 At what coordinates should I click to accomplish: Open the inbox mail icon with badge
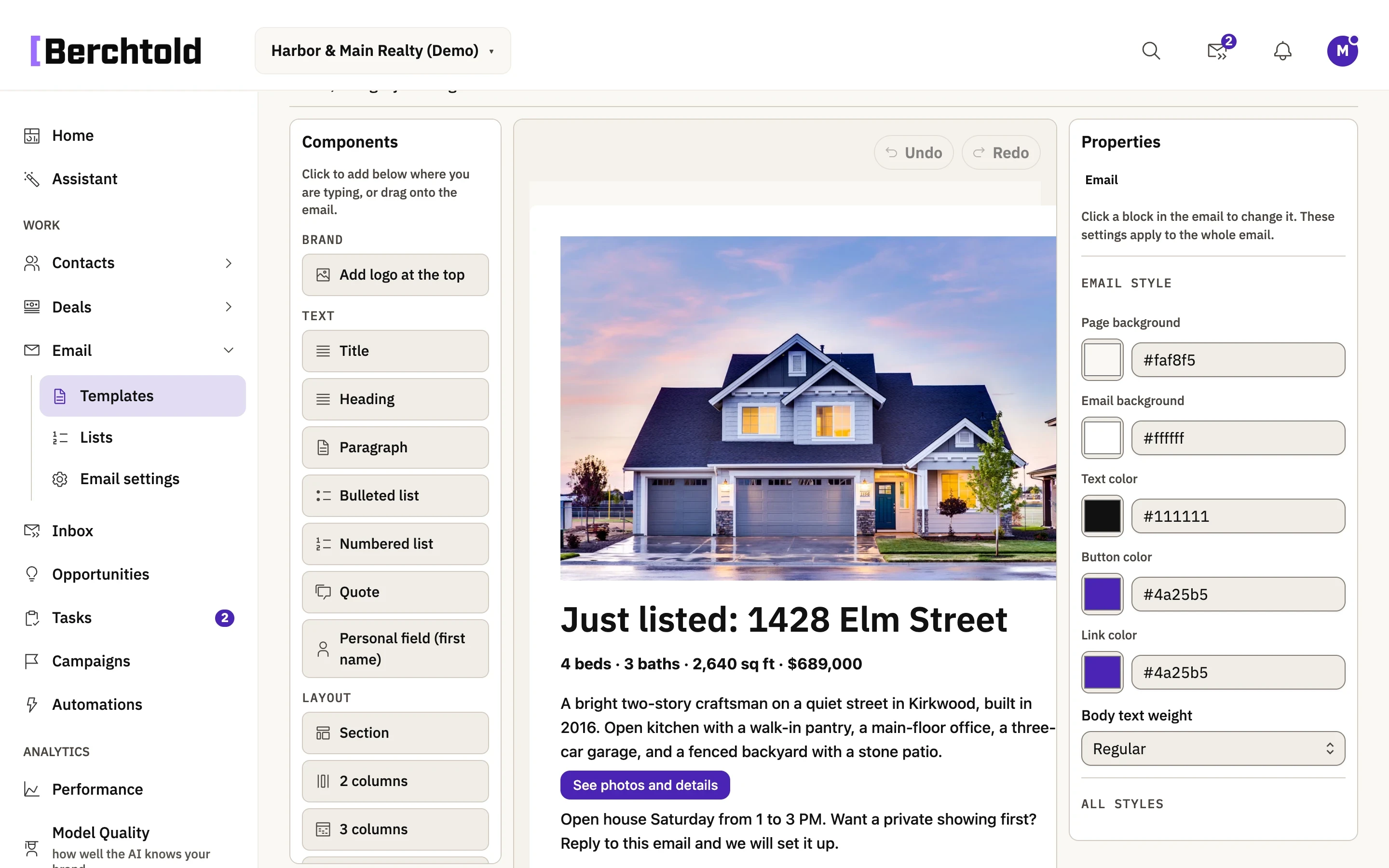1217,51
